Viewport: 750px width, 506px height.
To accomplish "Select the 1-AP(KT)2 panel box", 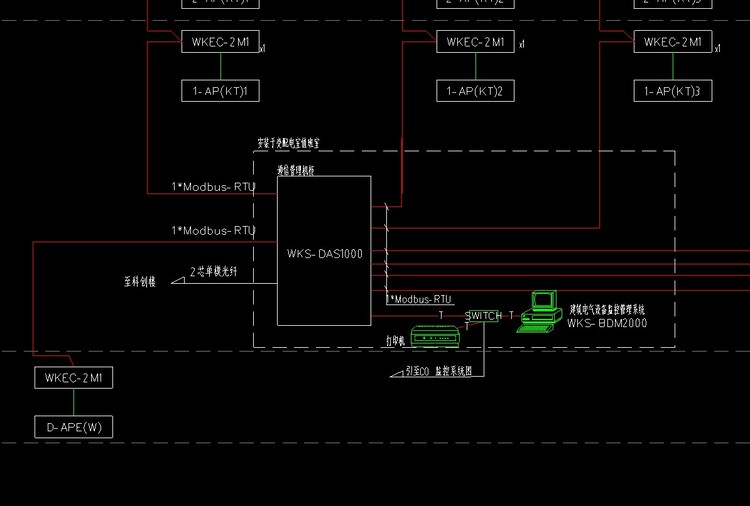I will click(475, 92).
